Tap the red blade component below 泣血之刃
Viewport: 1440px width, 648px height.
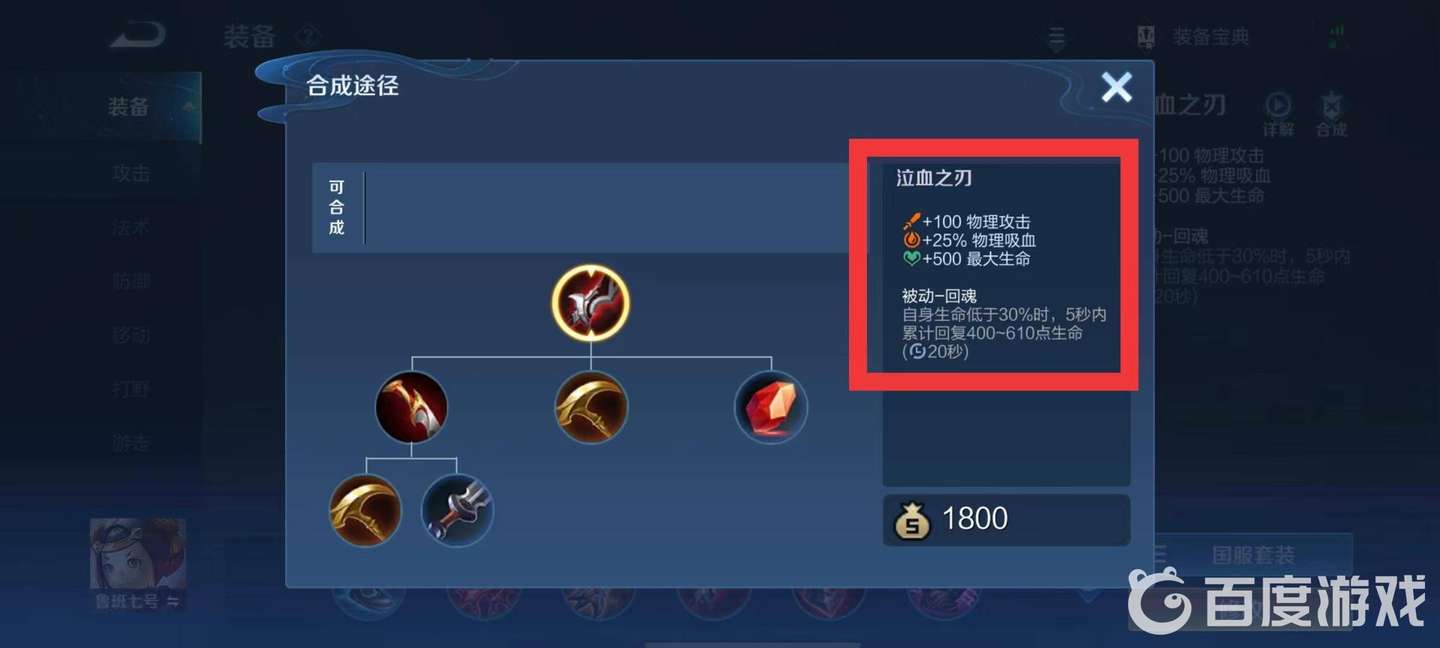coord(411,408)
